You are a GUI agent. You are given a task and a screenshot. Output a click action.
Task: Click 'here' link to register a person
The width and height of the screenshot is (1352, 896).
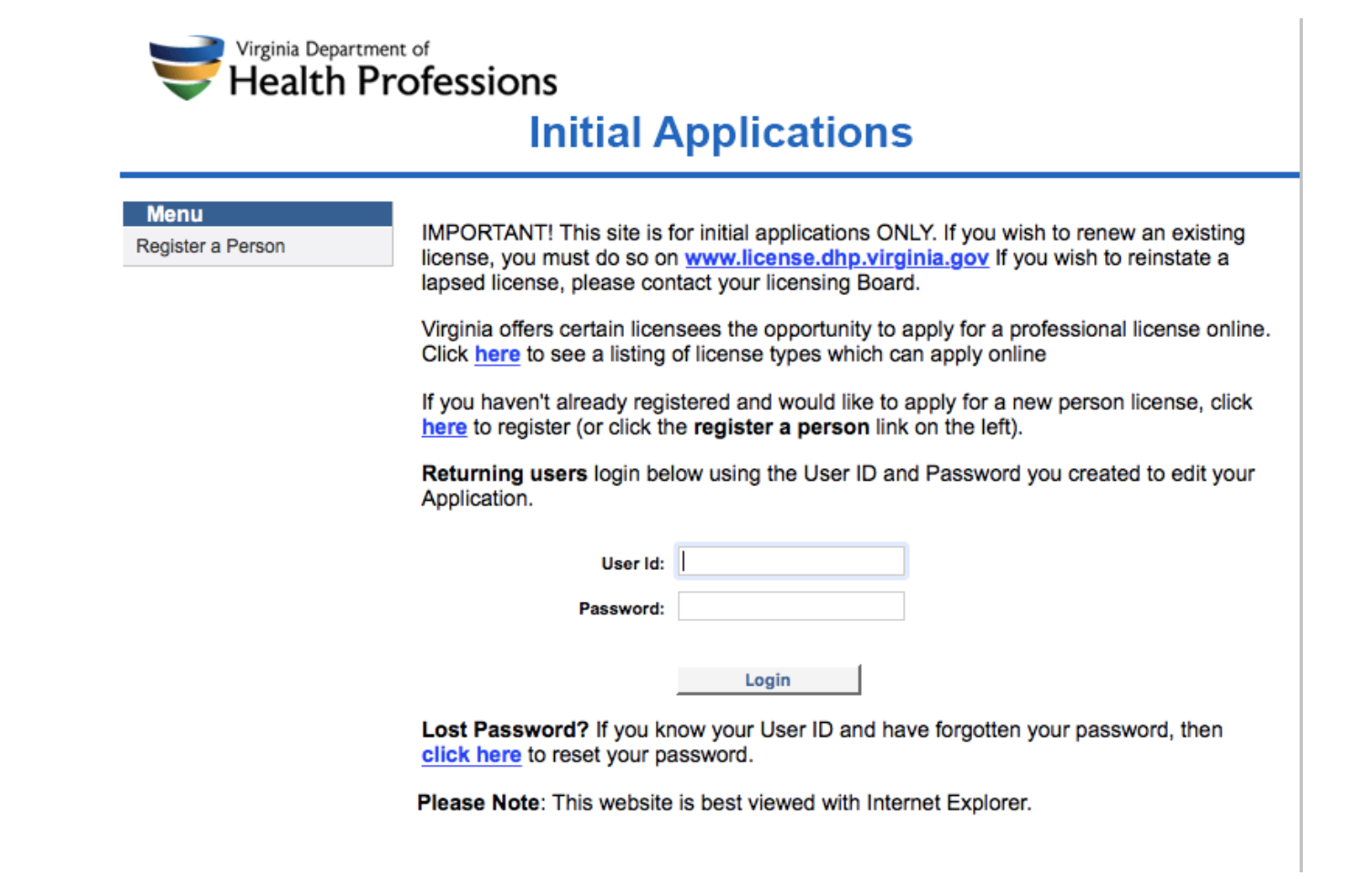tap(444, 427)
